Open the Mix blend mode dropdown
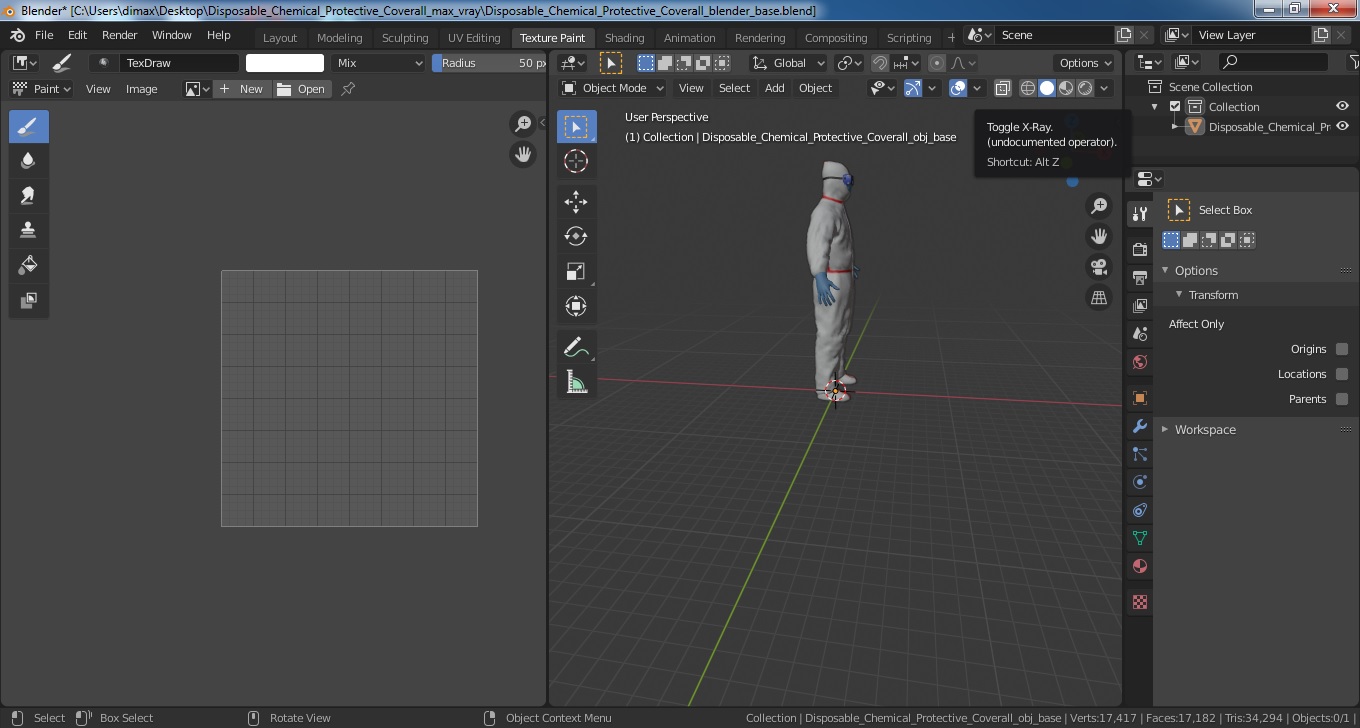The image size is (1360, 728). tap(380, 63)
